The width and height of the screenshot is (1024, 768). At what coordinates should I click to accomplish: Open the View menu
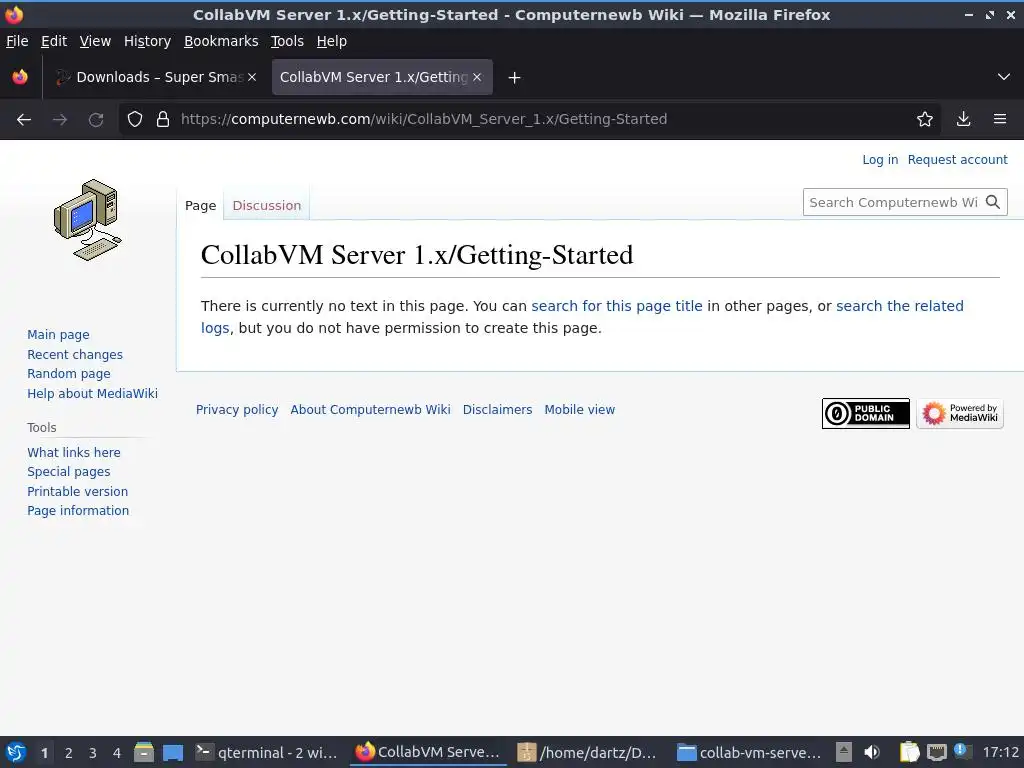click(95, 41)
